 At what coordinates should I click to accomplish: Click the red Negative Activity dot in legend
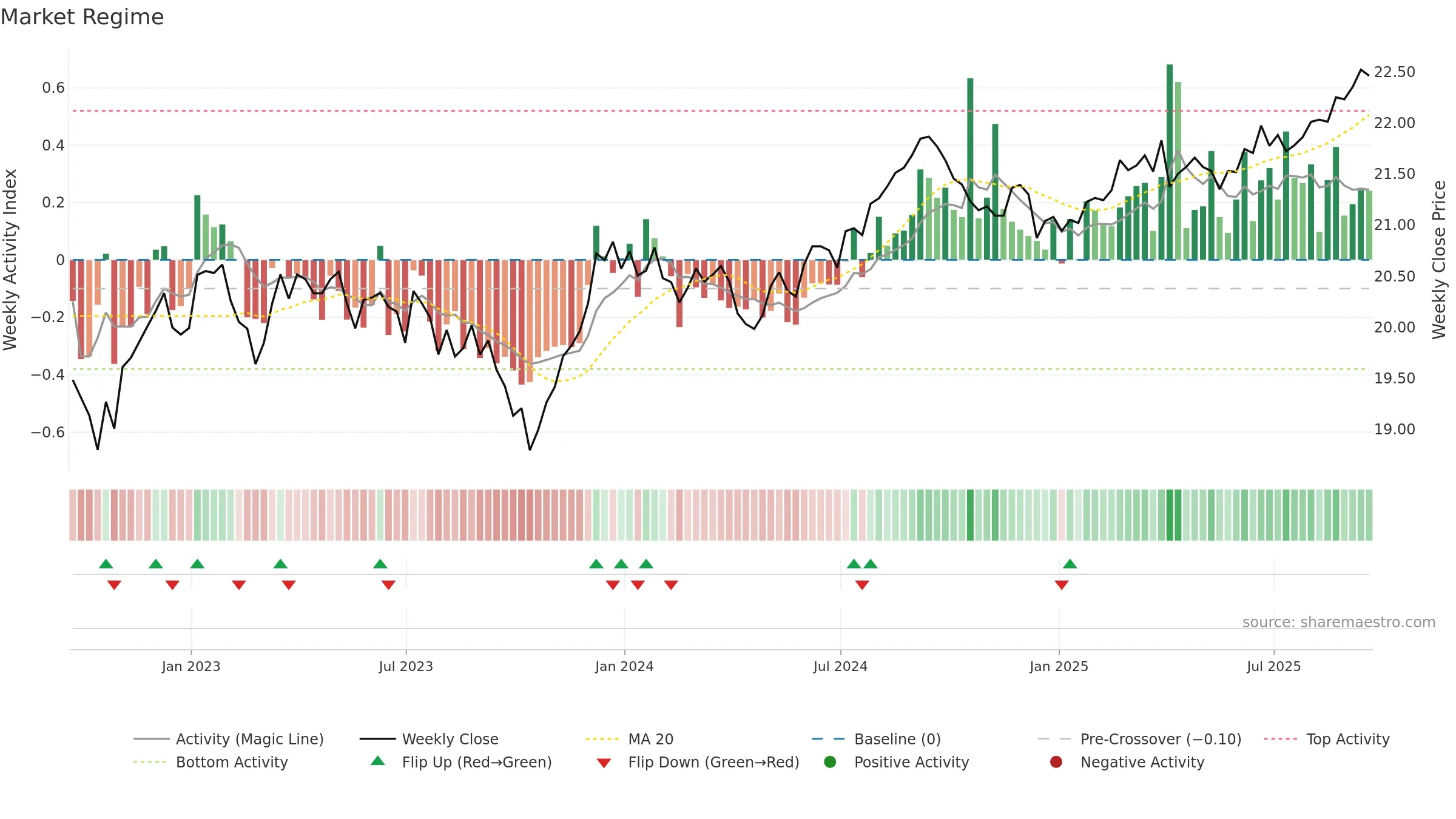[x=1056, y=762]
